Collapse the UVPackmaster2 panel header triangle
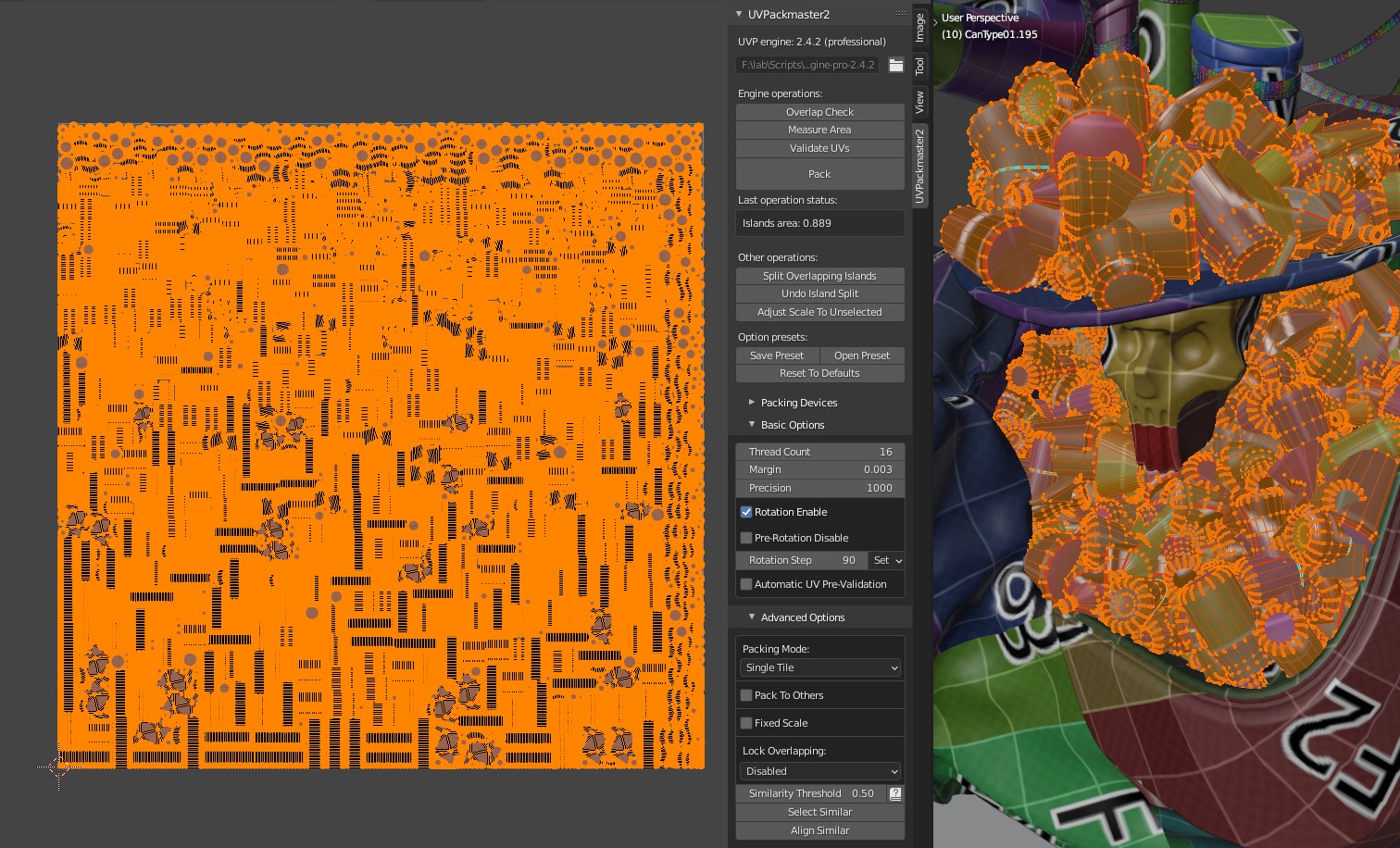Screen dimensions: 1400x848 pos(739,14)
